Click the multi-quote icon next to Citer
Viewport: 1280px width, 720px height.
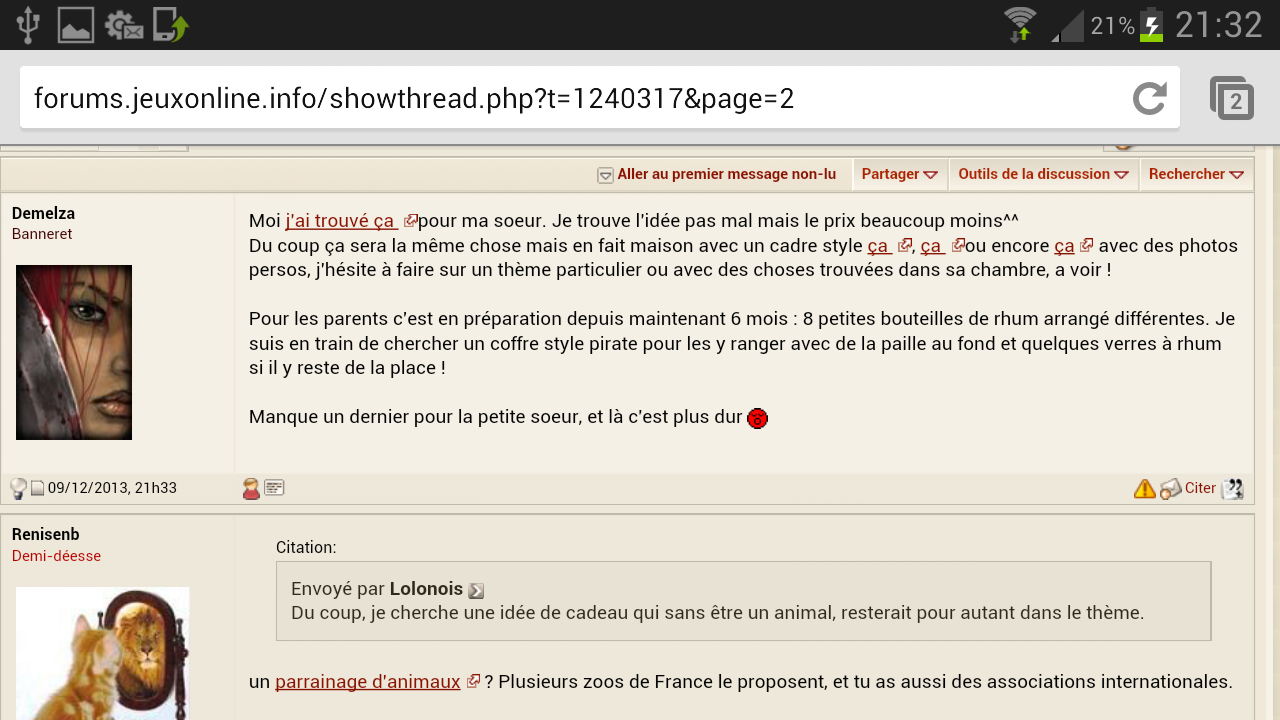tap(1232, 488)
